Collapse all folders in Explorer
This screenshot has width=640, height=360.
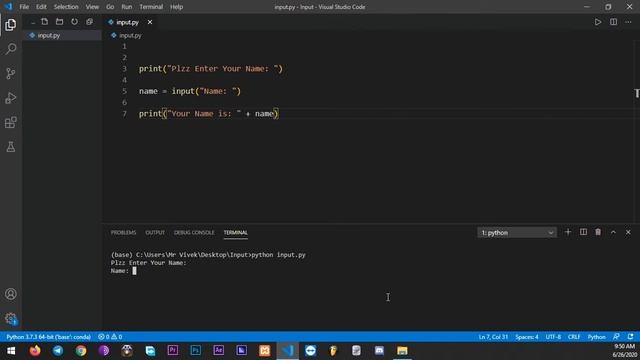coord(89,22)
